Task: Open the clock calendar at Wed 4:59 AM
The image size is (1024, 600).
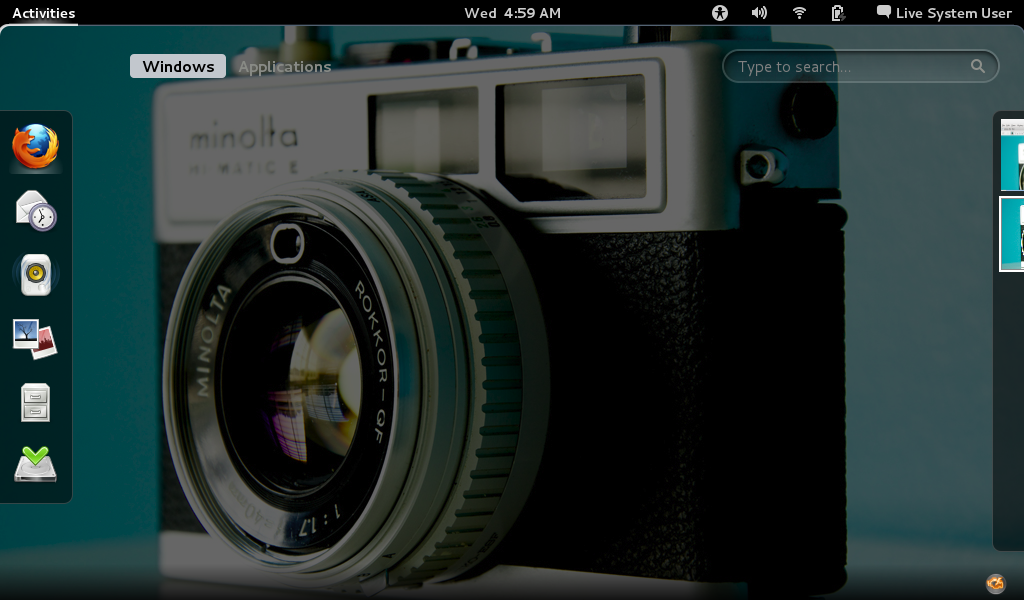Action: pos(513,13)
